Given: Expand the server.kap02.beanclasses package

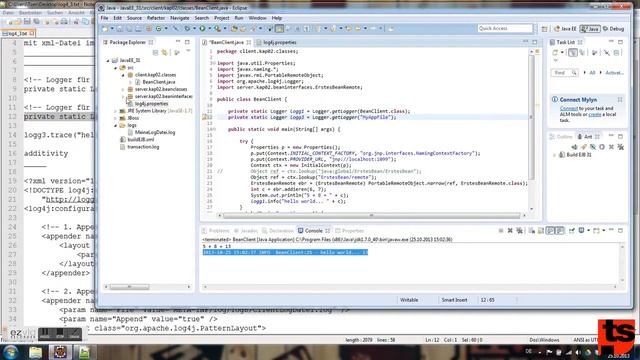Looking at the screenshot, I should tap(123, 89).
